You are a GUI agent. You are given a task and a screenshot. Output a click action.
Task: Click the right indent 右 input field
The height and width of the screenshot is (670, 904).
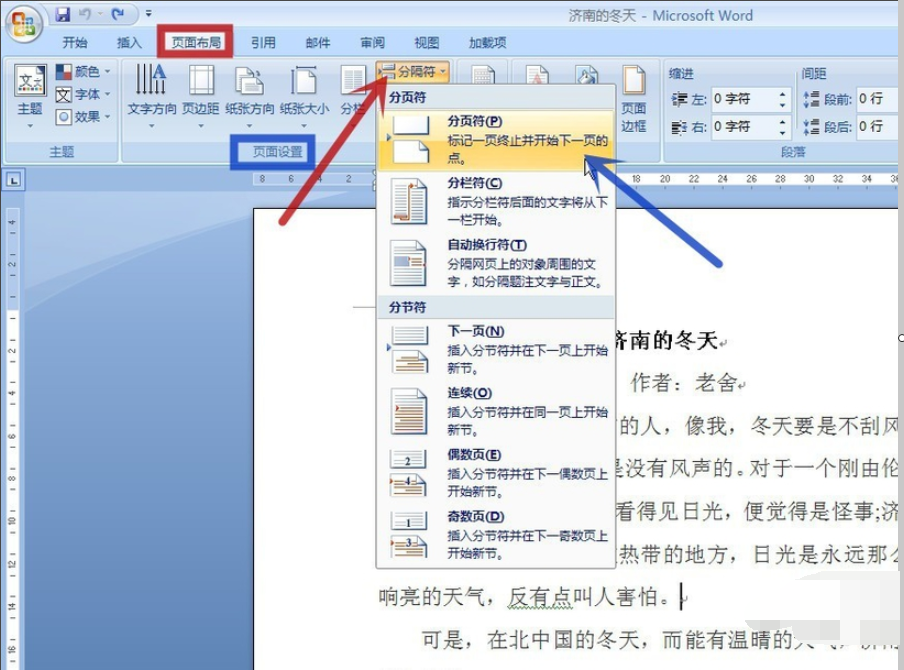743,126
